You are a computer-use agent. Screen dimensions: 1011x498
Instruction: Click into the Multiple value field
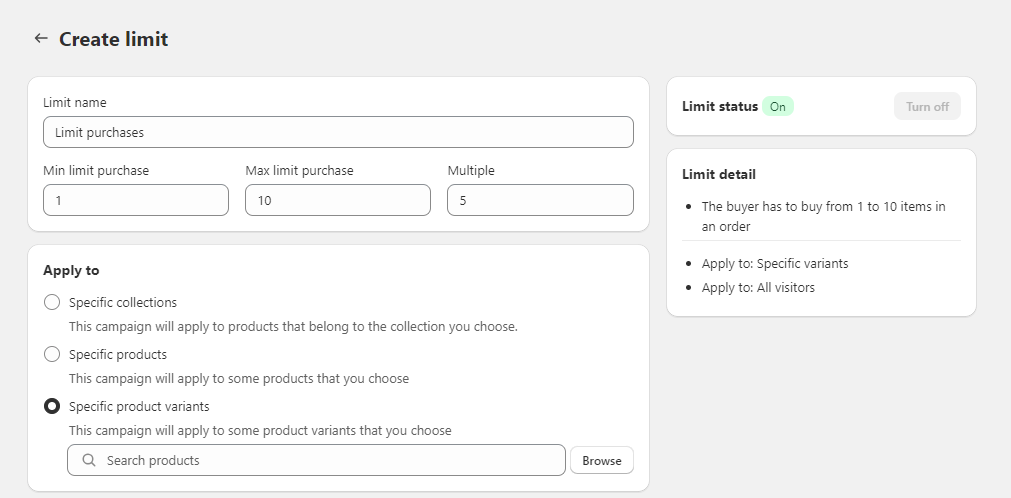point(540,200)
